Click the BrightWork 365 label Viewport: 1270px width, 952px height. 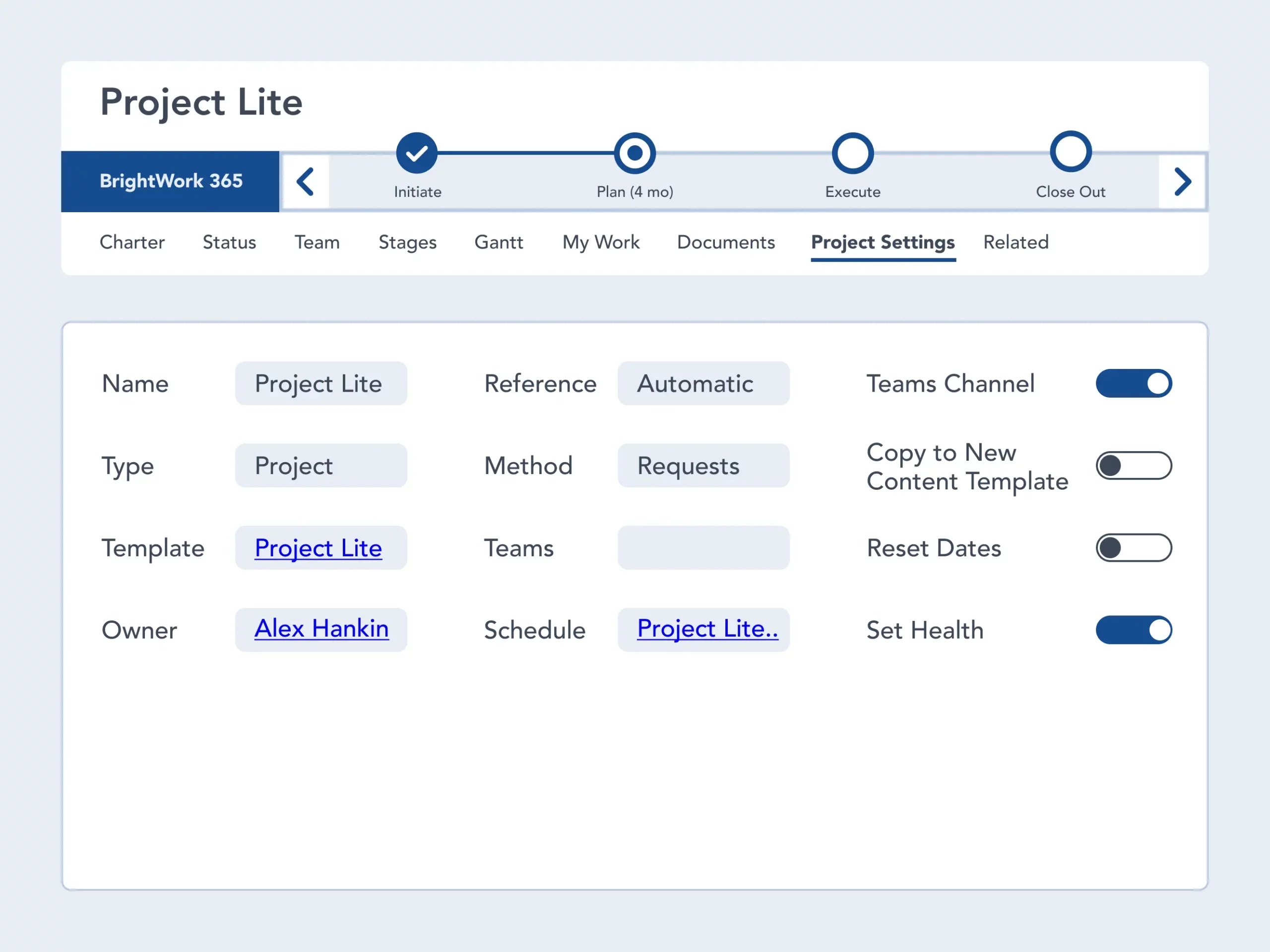pos(171,181)
